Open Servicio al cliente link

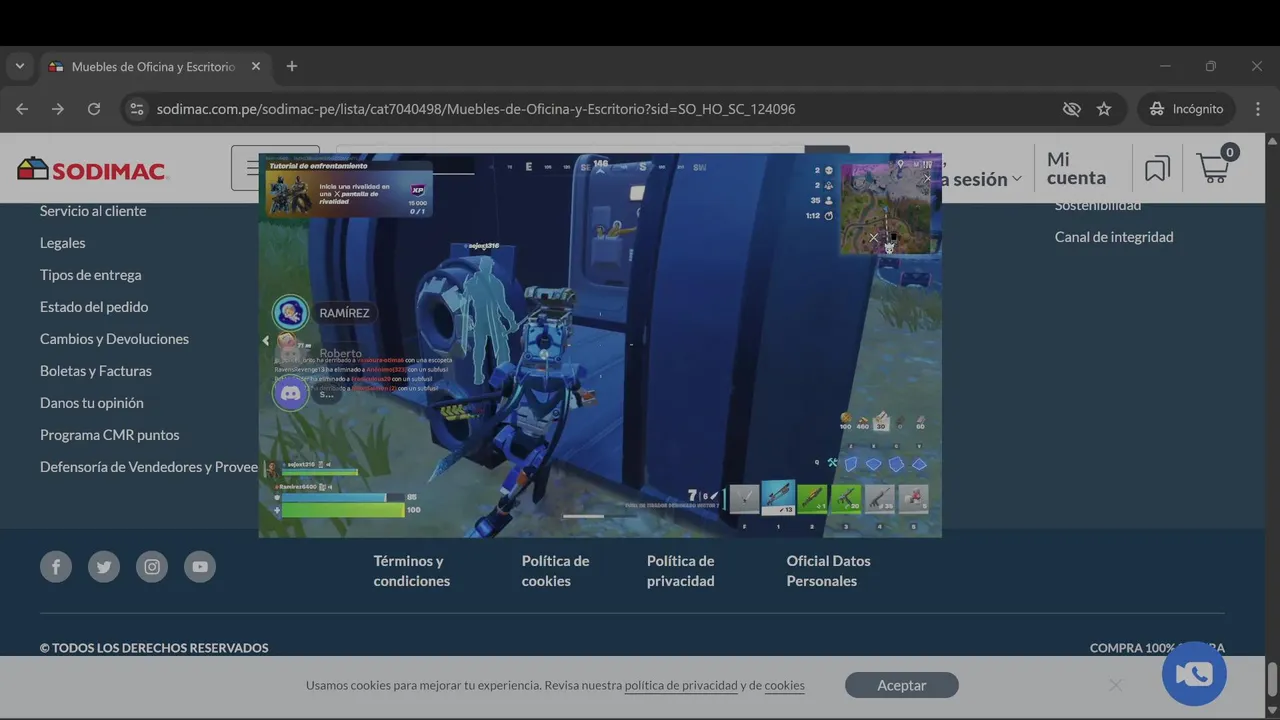coord(93,211)
